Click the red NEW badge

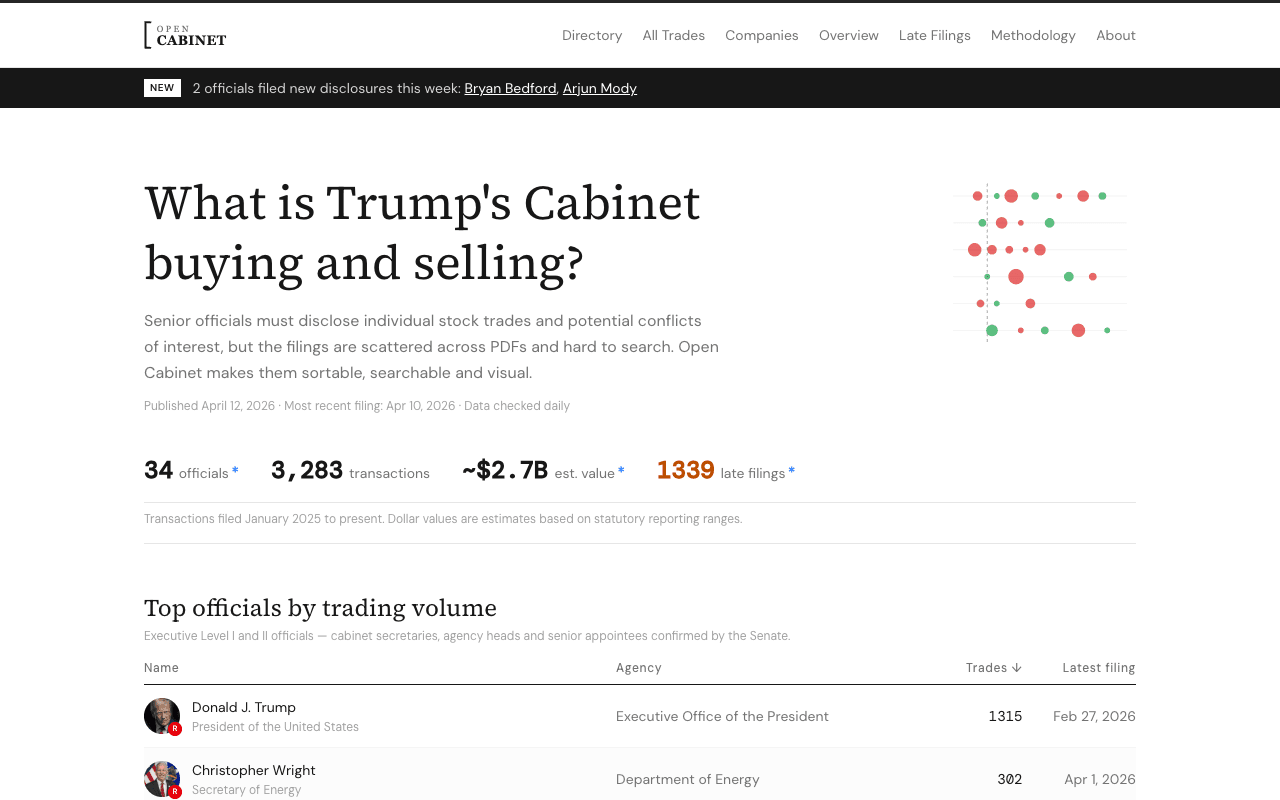(162, 87)
